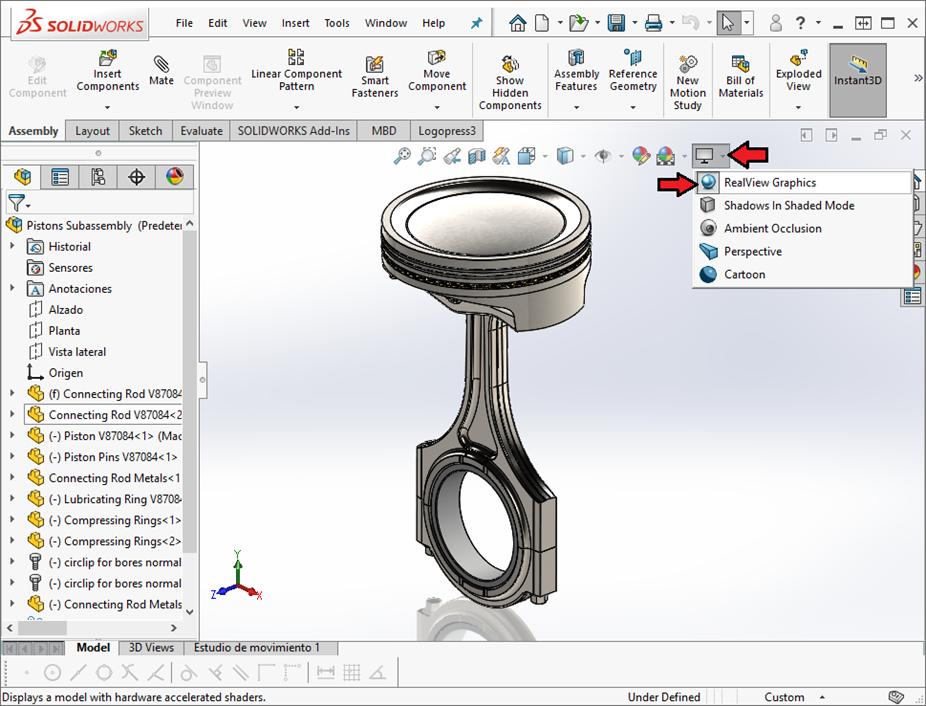Screen dimensions: 926x706
Task: Open the Insert menu
Action: [295, 23]
